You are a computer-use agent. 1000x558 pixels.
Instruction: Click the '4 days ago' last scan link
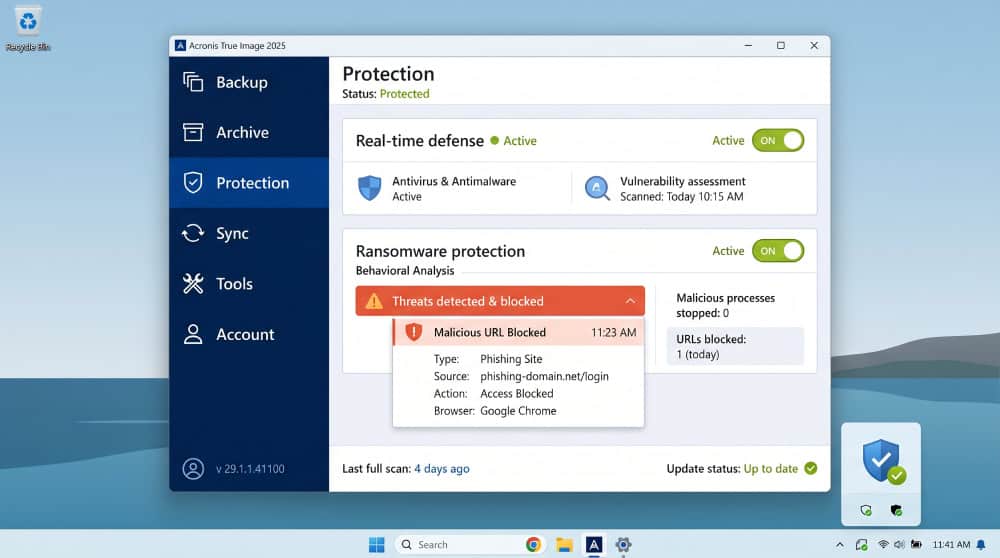point(442,469)
